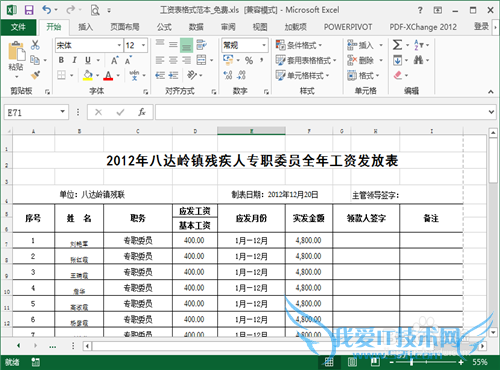Copy selection with the copy icon
This screenshot has width=500, height=370.
(x=35, y=60)
